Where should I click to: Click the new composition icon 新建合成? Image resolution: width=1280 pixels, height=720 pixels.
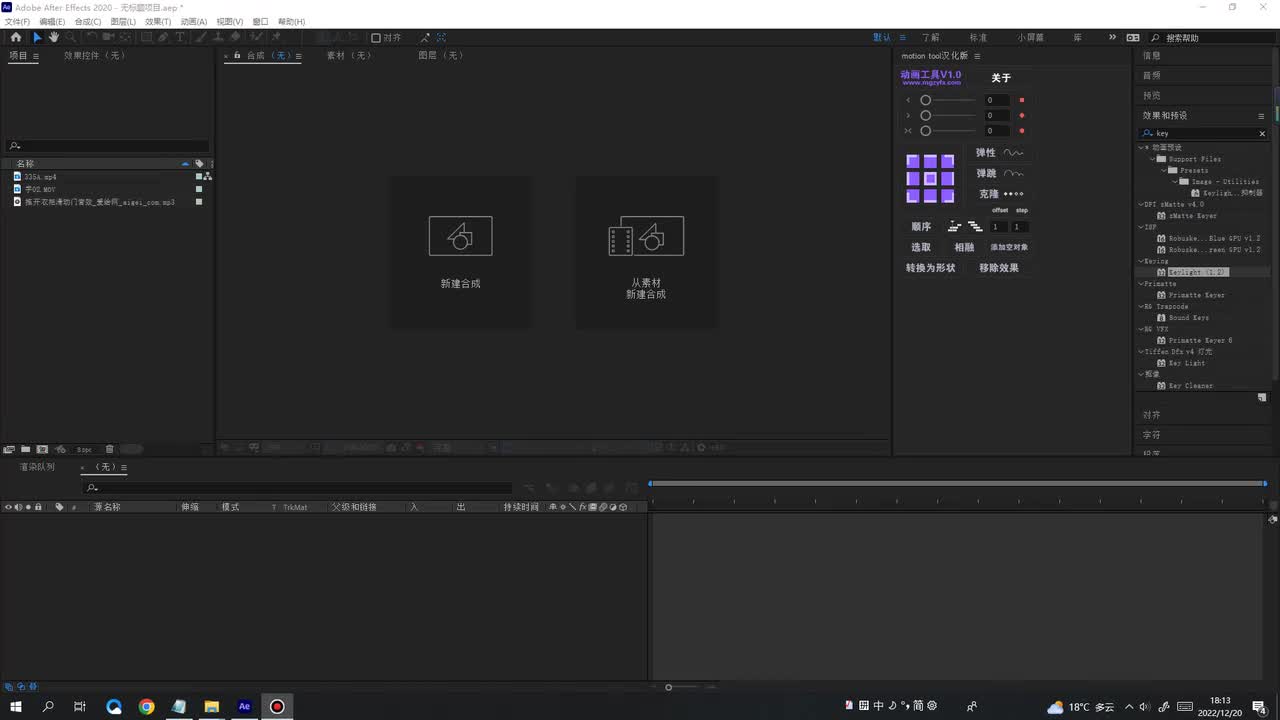tap(460, 236)
